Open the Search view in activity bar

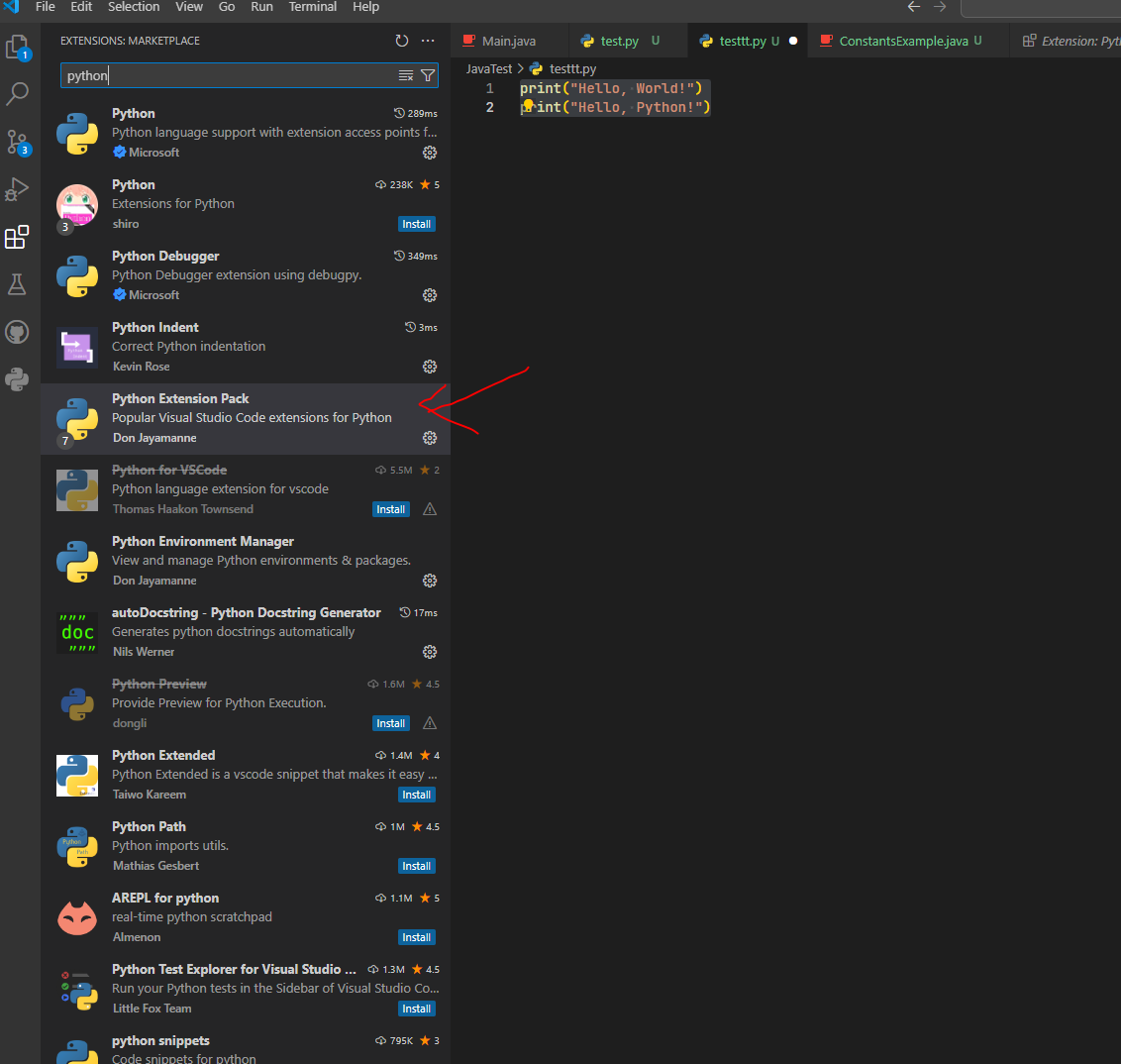[x=17, y=94]
